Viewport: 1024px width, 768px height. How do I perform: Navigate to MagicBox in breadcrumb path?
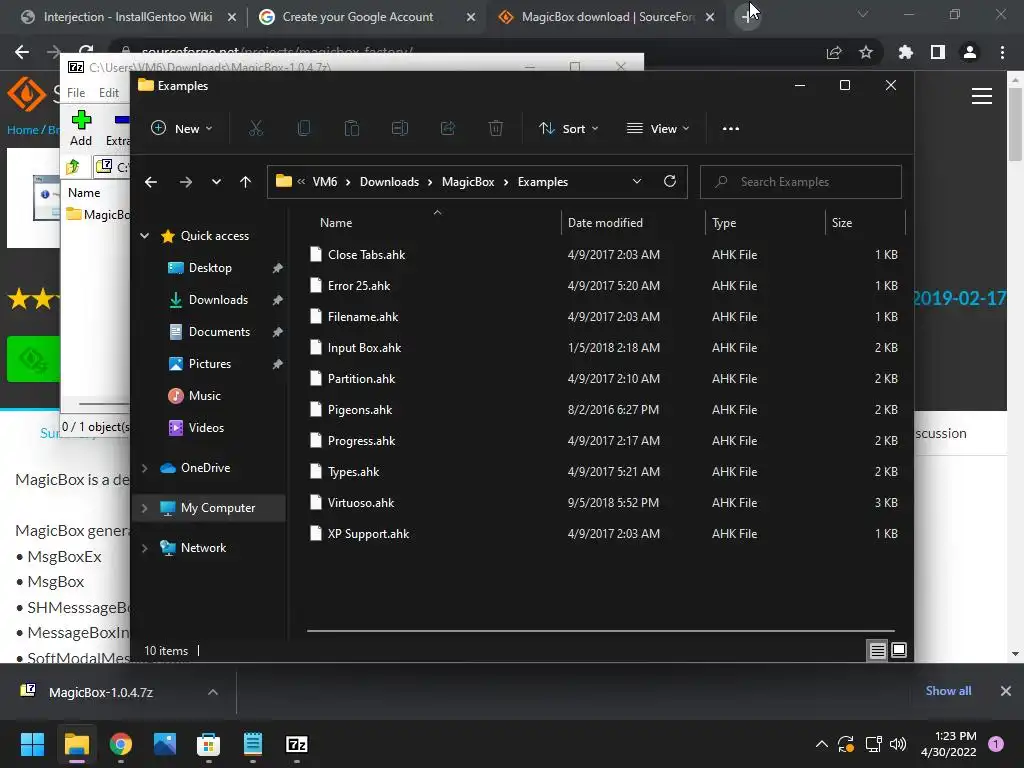point(468,182)
